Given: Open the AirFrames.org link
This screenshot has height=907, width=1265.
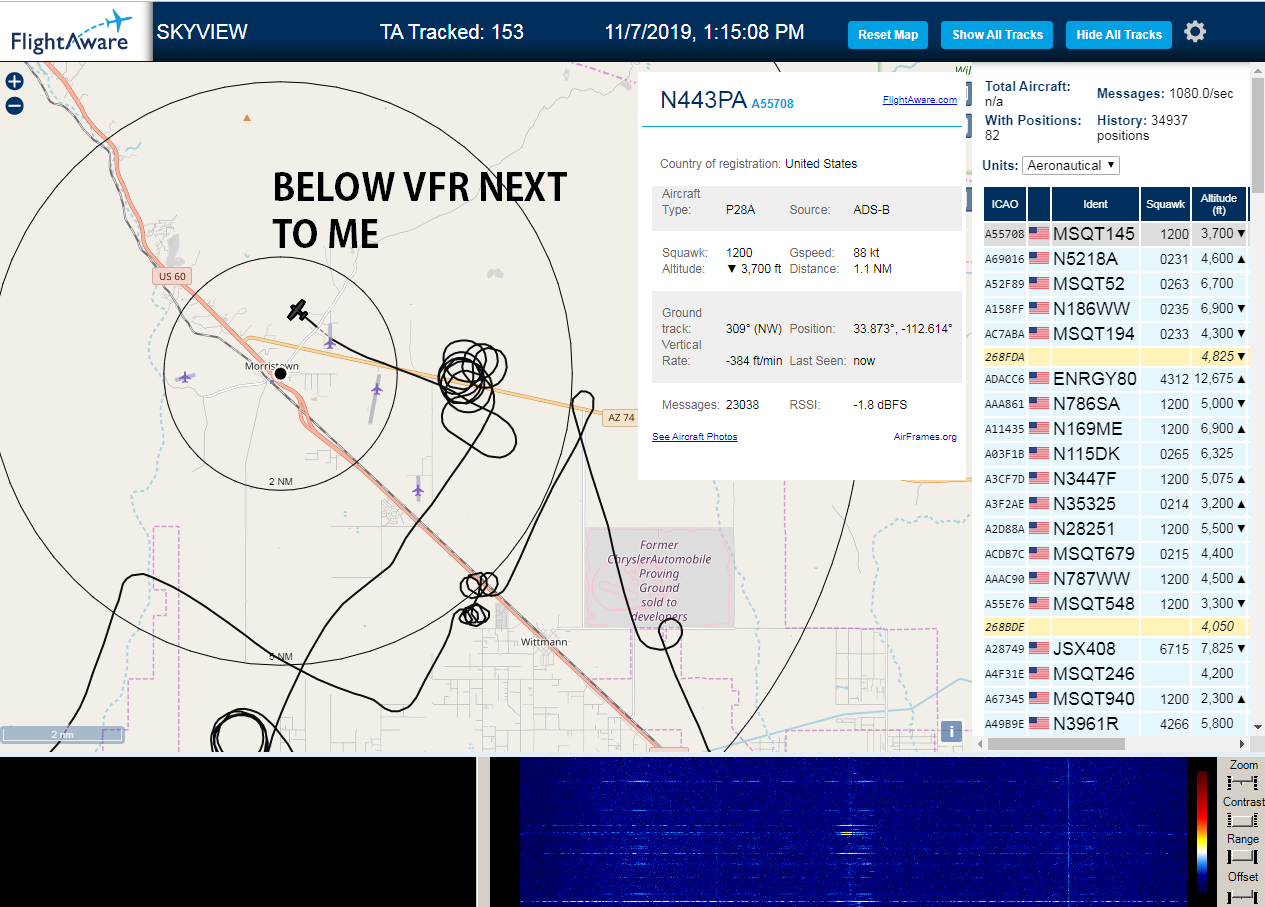Looking at the screenshot, I should pyautogui.click(x=925, y=437).
